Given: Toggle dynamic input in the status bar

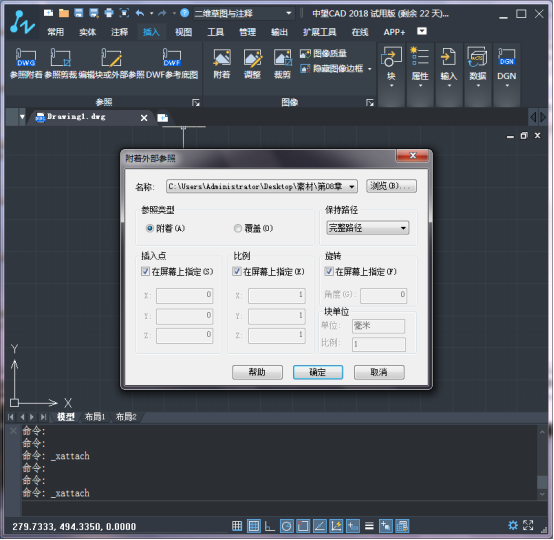Looking at the screenshot, I should pyautogui.click(x=353, y=526).
